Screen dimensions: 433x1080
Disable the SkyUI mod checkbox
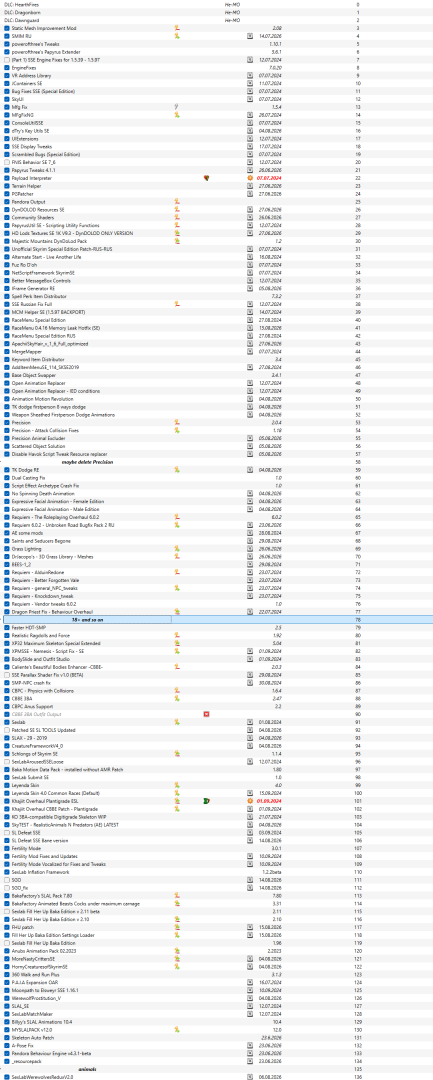pos(7,99)
